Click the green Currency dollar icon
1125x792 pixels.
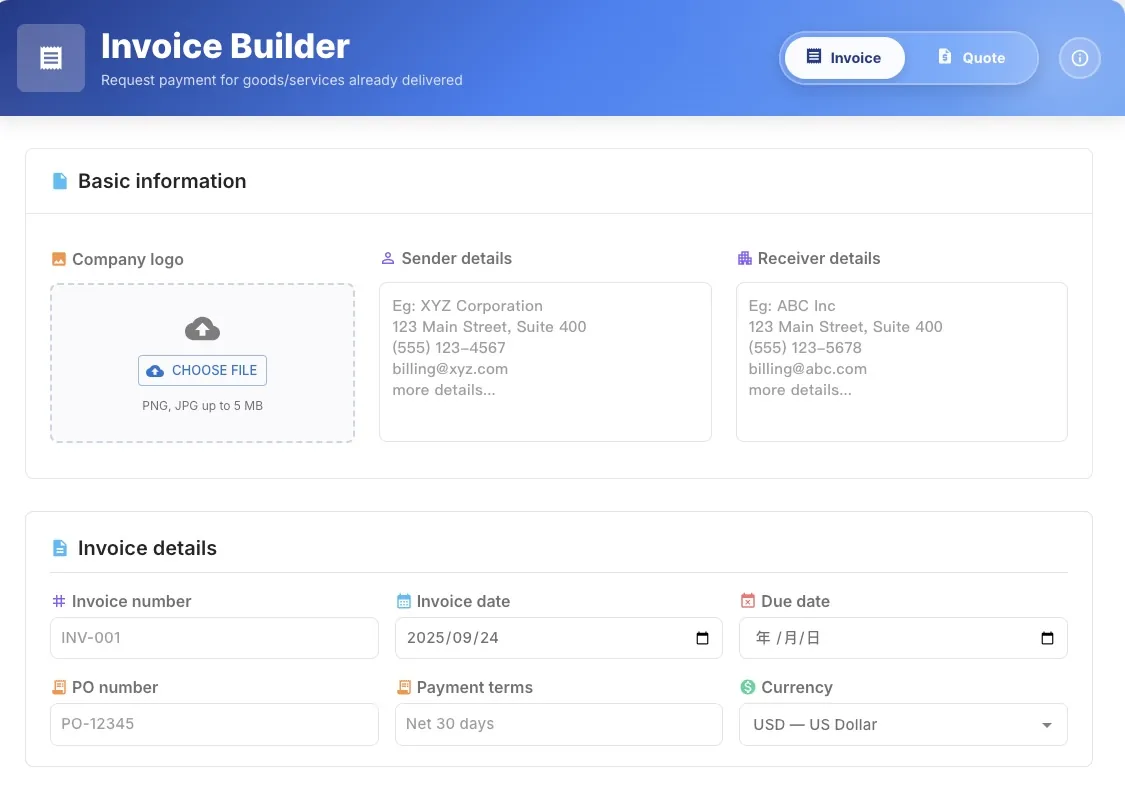coord(747,687)
